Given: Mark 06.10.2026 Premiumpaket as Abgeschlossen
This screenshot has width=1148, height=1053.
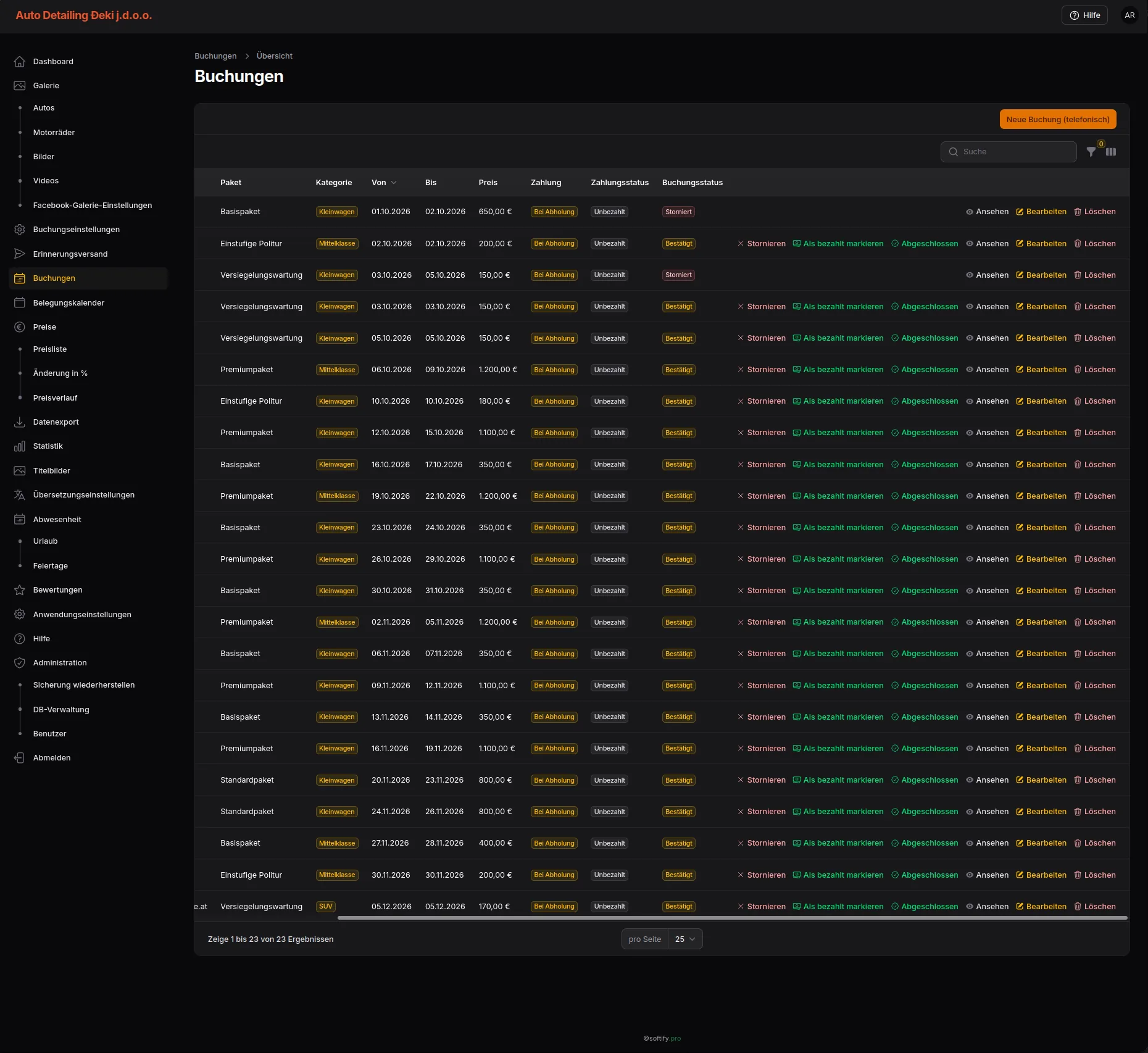Looking at the screenshot, I should (925, 370).
